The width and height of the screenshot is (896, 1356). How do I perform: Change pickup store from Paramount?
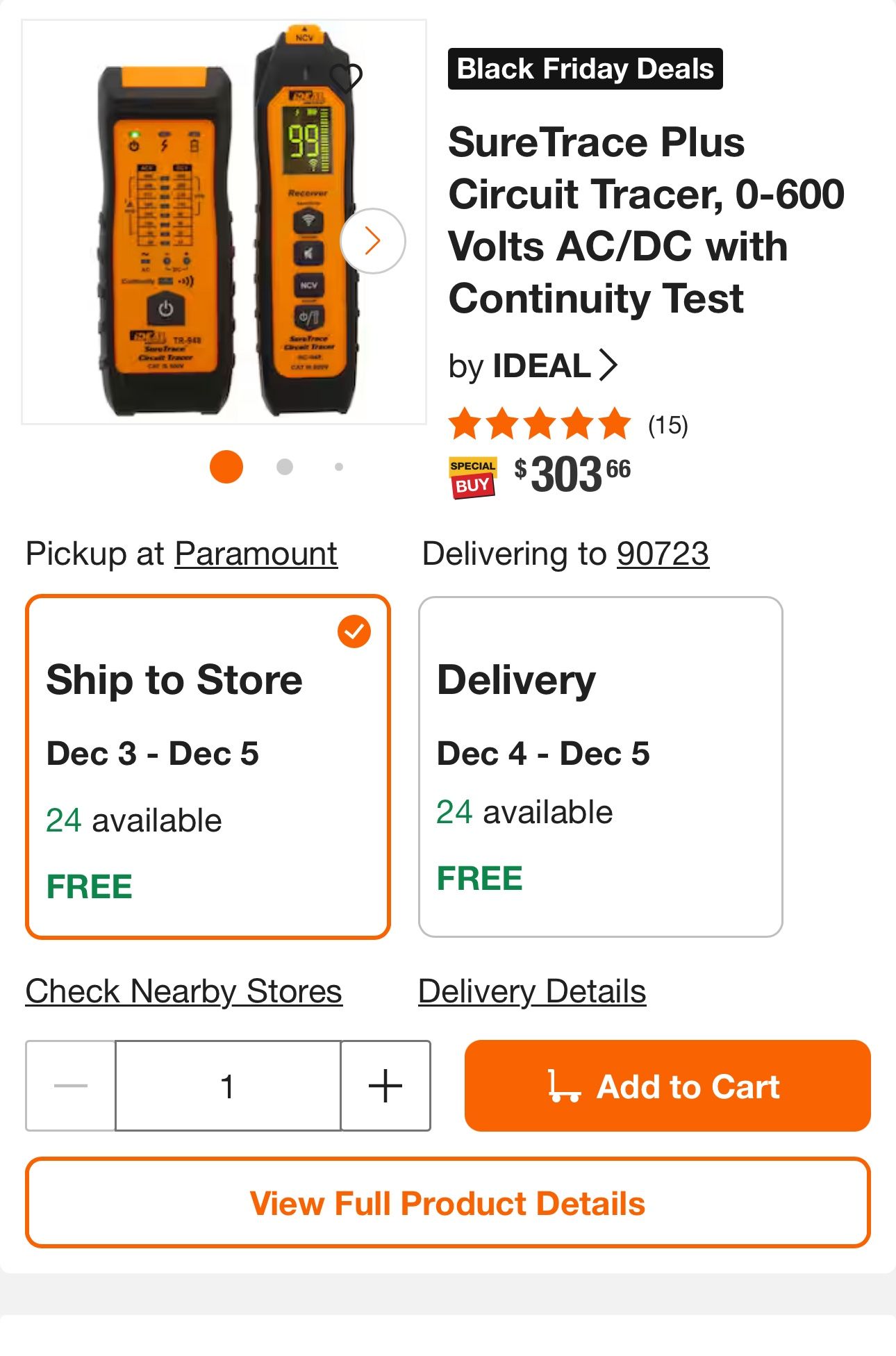tap(256, 554)
